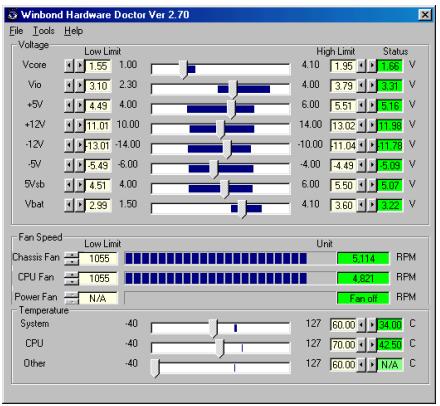Increase -12V high limit with right arrow
440x406 pixels.
pos(372,145)
